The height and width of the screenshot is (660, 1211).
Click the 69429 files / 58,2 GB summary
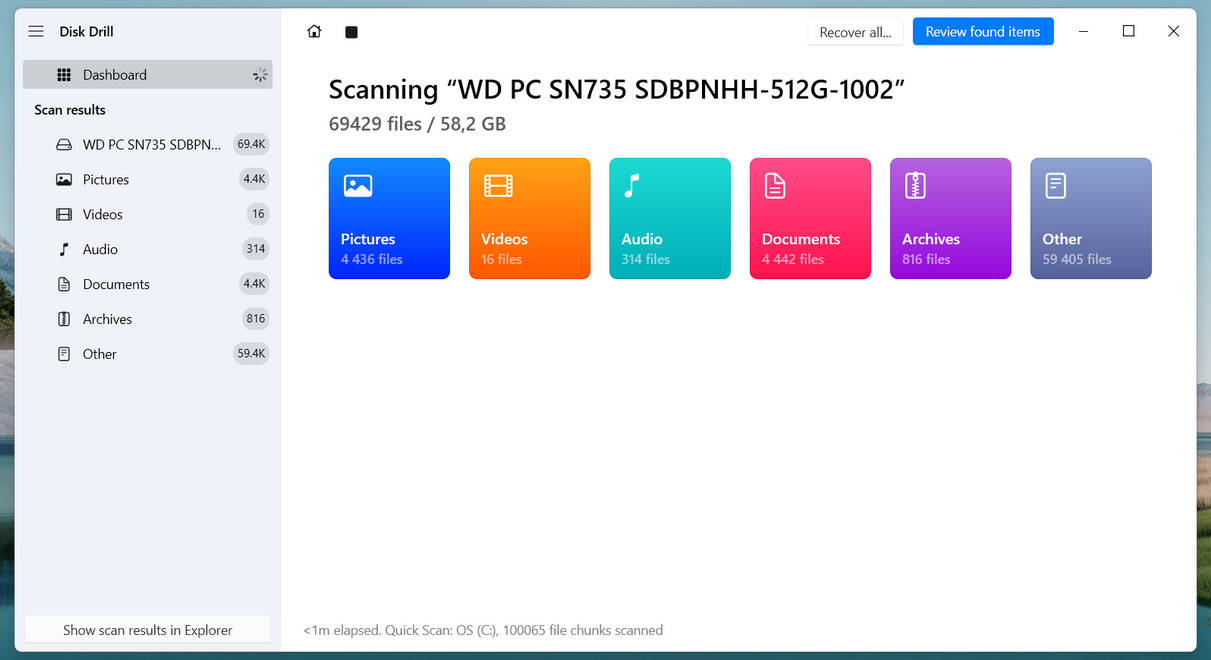pos(417,124)
